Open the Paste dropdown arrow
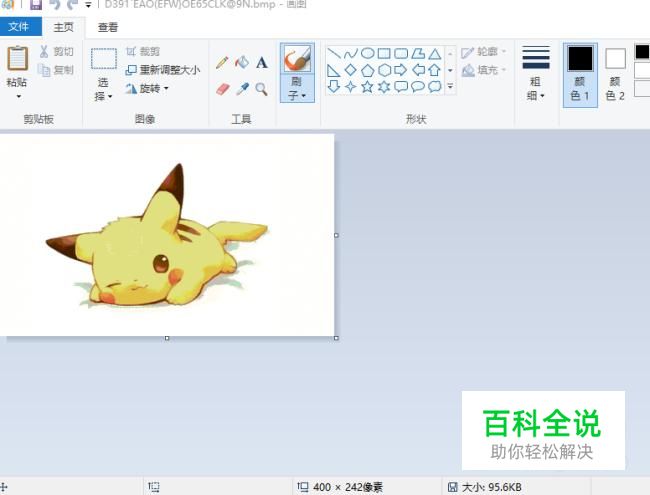650x495 pixels. (x=18, y=97)
